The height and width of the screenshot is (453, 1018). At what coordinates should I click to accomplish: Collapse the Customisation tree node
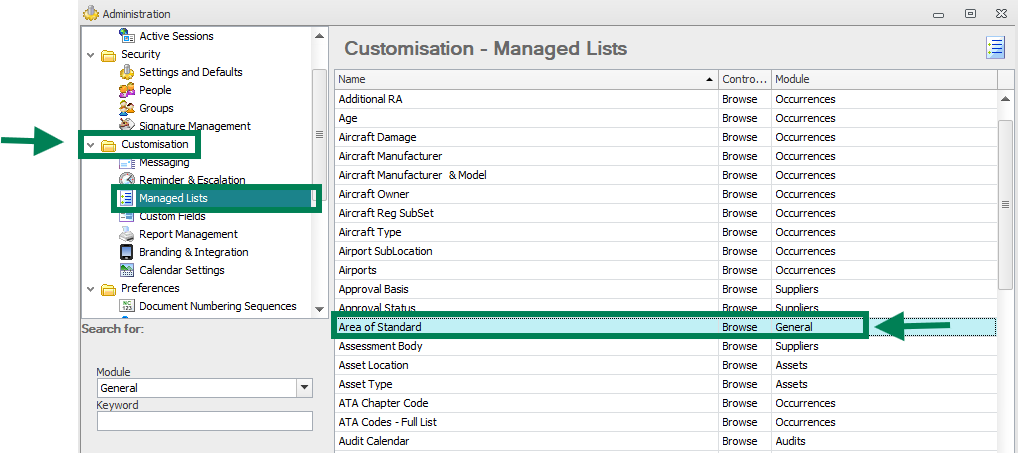tap(90, 145)
